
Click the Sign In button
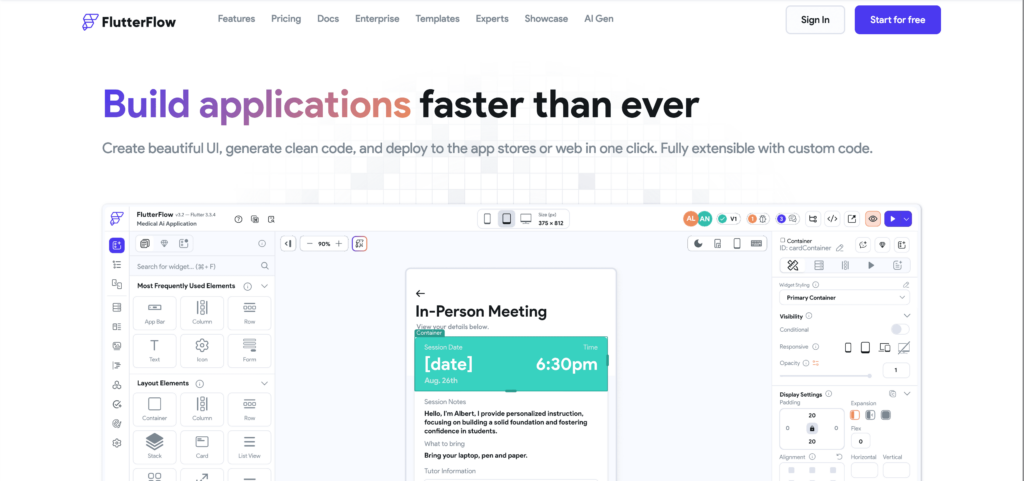coord(815,20)
